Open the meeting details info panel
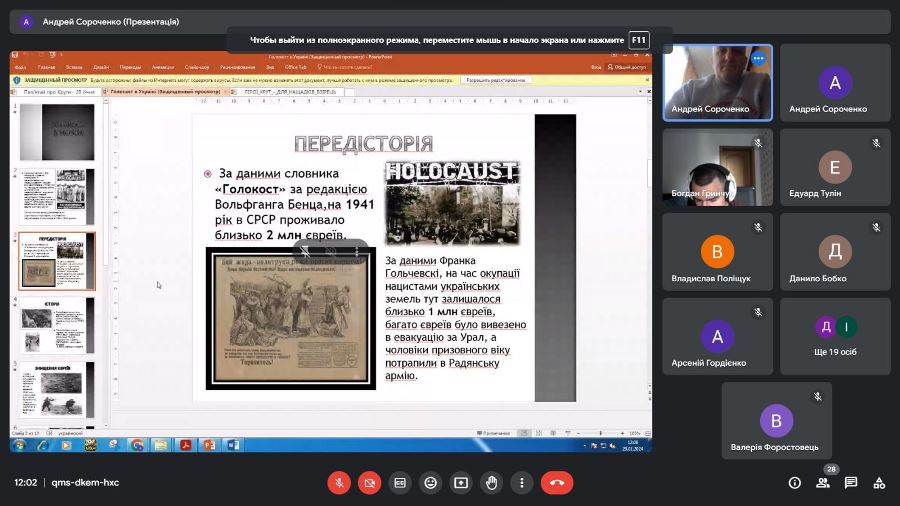 point(795,482)
